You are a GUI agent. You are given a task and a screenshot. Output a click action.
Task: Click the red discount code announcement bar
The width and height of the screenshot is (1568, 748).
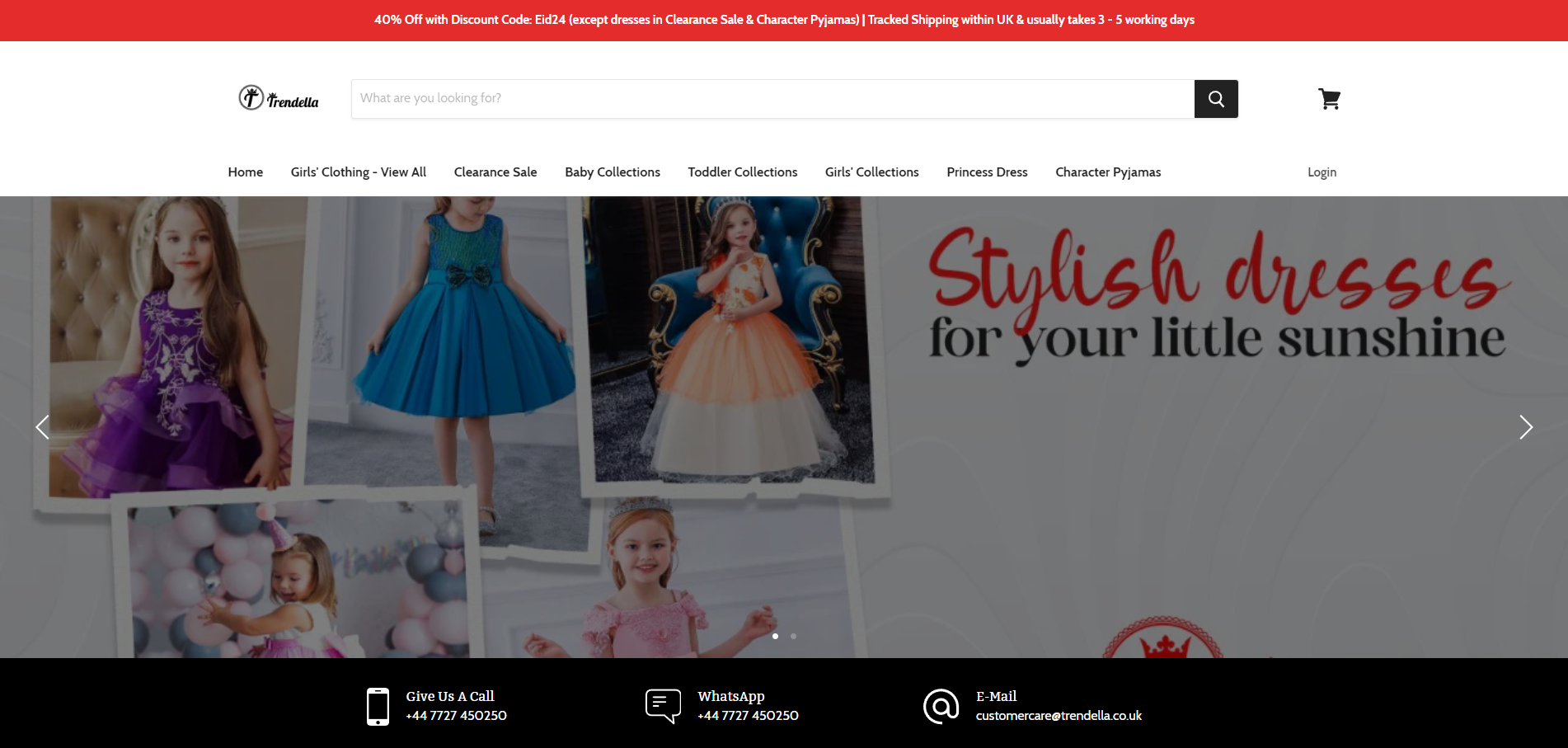(x=784, y=20)
